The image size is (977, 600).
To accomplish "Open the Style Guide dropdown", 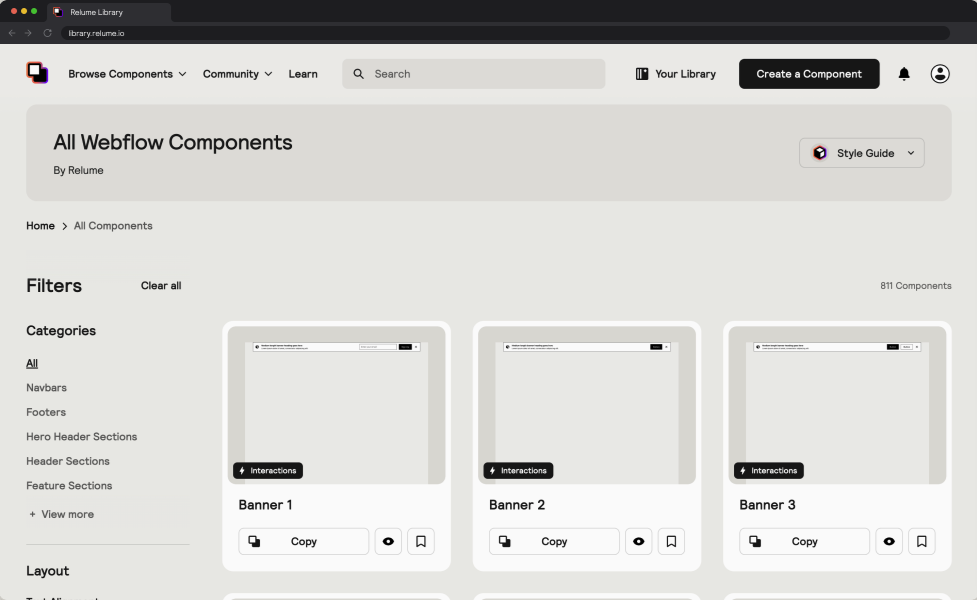I will 861,153.
